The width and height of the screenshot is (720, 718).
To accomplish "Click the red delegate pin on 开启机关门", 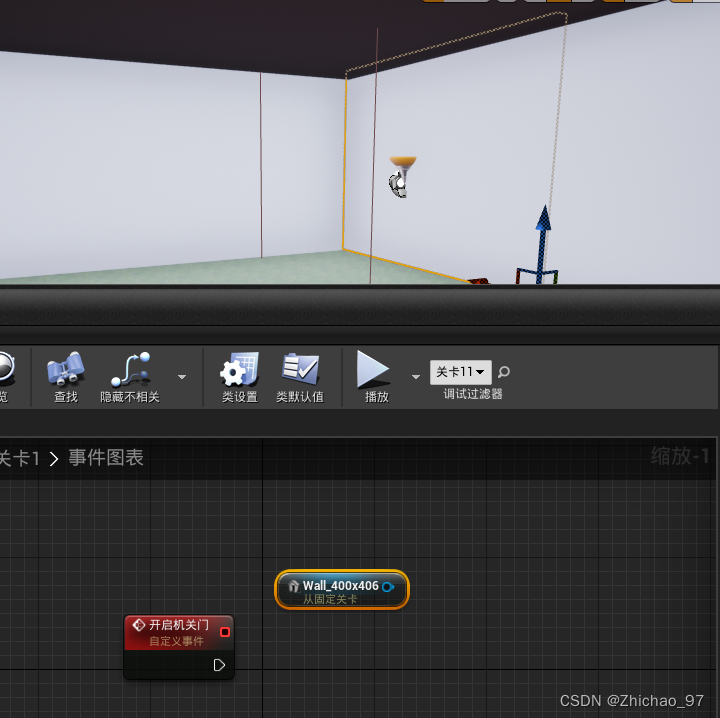I will 225,631.
